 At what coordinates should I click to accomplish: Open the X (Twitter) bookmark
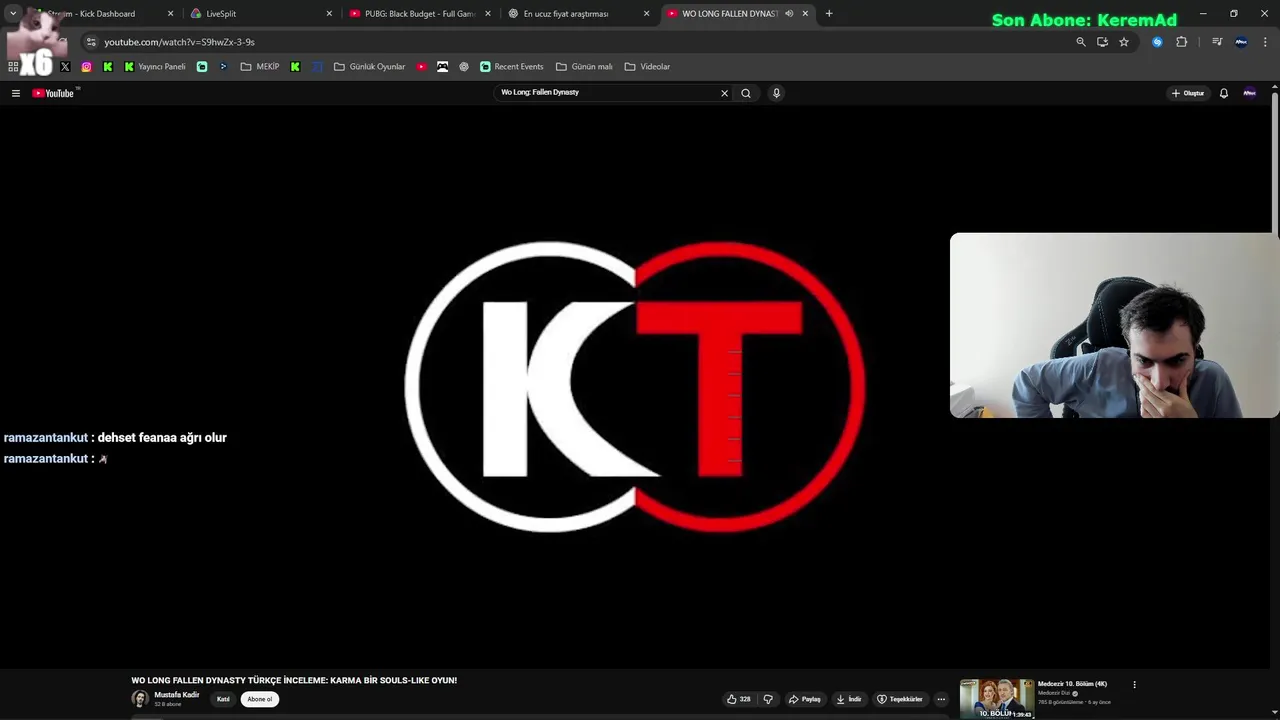point(65,67)
